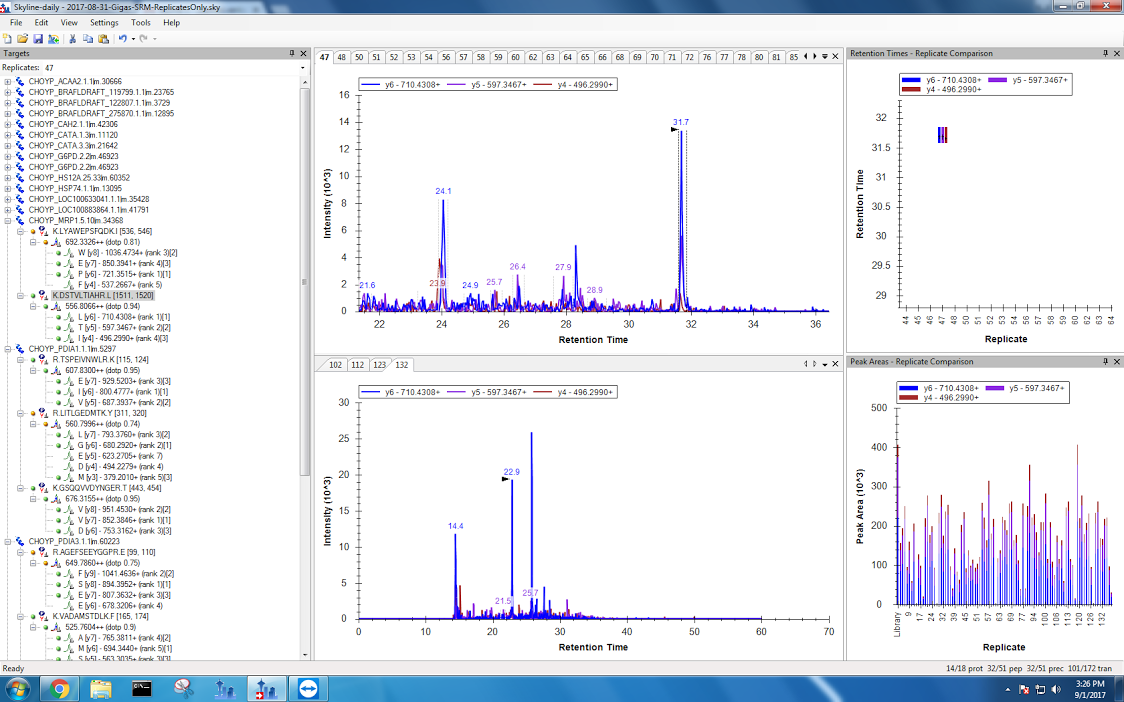Open the chromatogram tab list dropdown
This screenshot has height=702, width=1124.
(x=824, y=57)
